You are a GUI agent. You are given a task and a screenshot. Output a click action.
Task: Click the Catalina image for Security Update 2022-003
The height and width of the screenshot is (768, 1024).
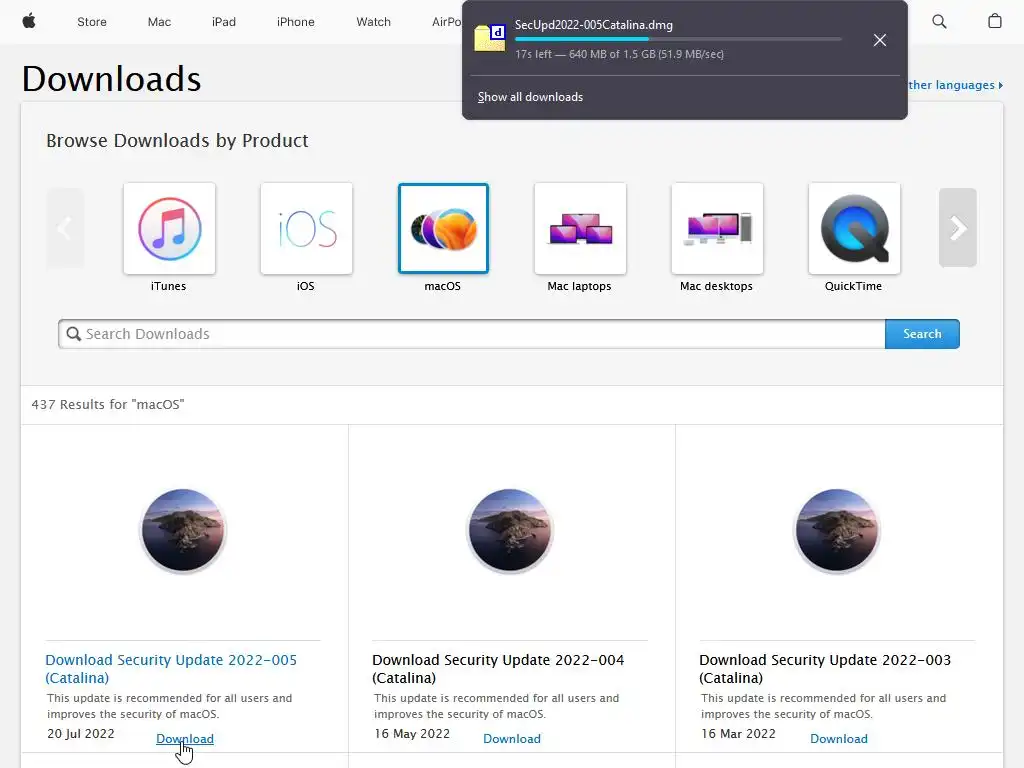coord(837,530)
